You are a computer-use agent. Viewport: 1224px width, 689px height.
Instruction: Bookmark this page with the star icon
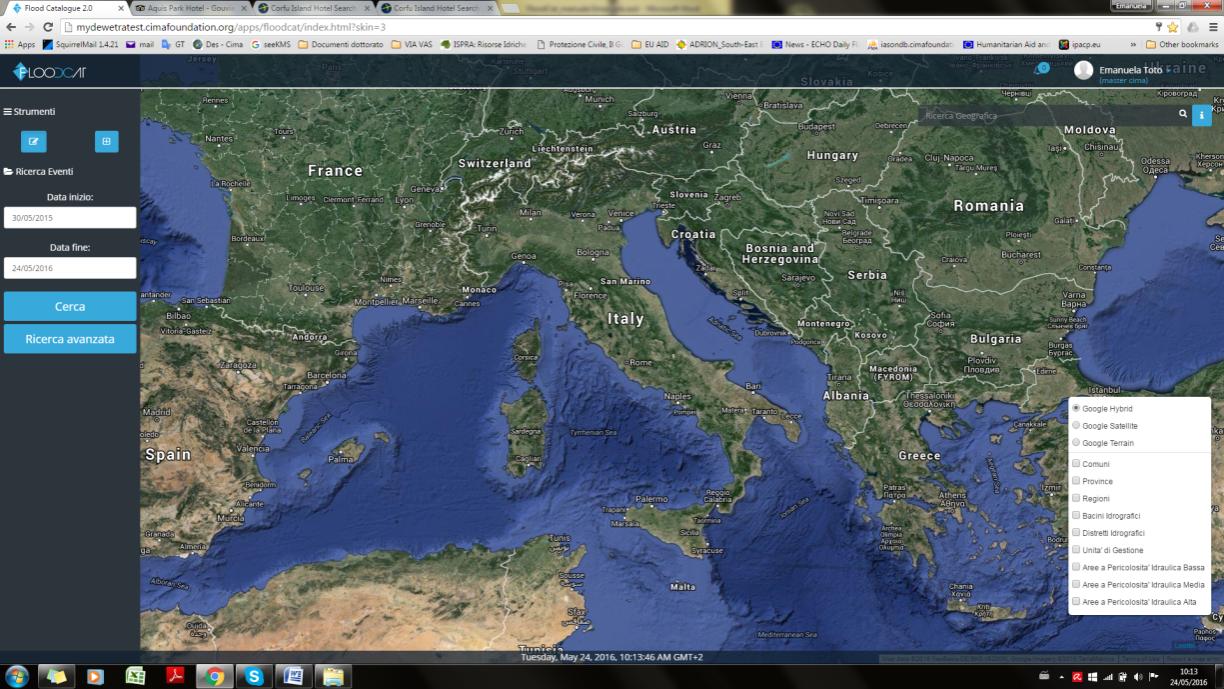(x=1173, y=27)
